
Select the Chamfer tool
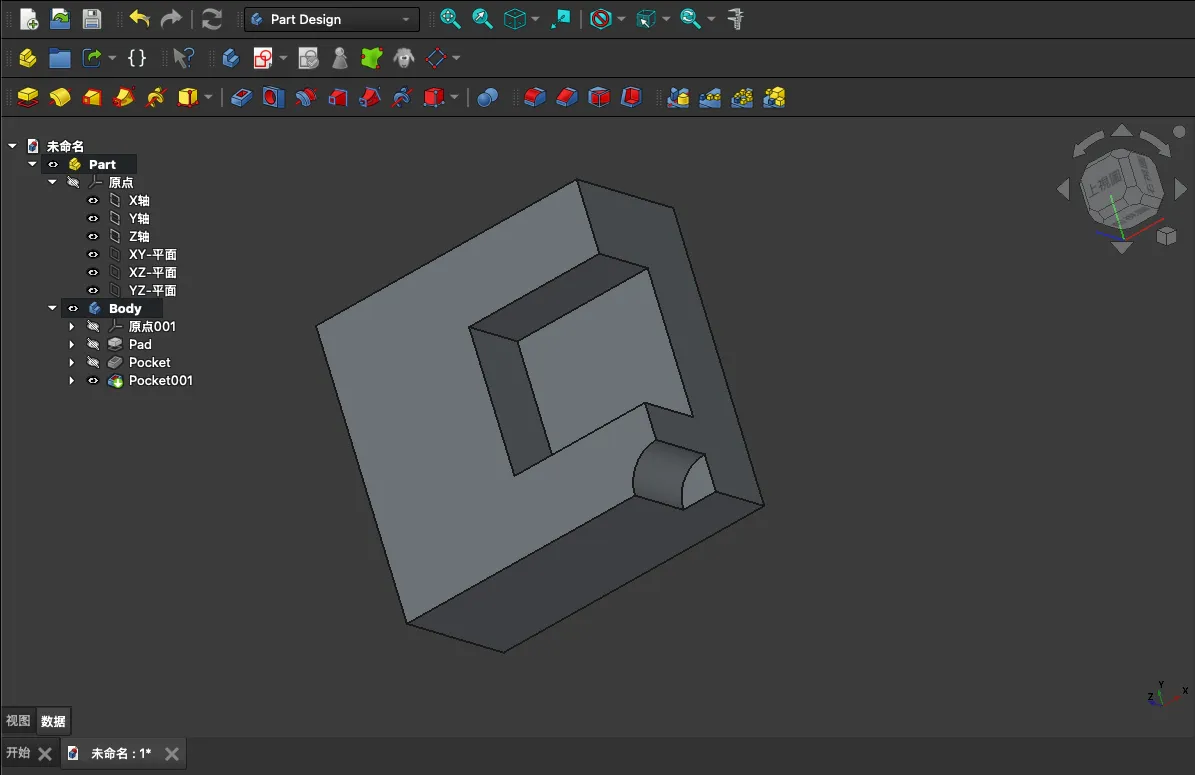567,97
